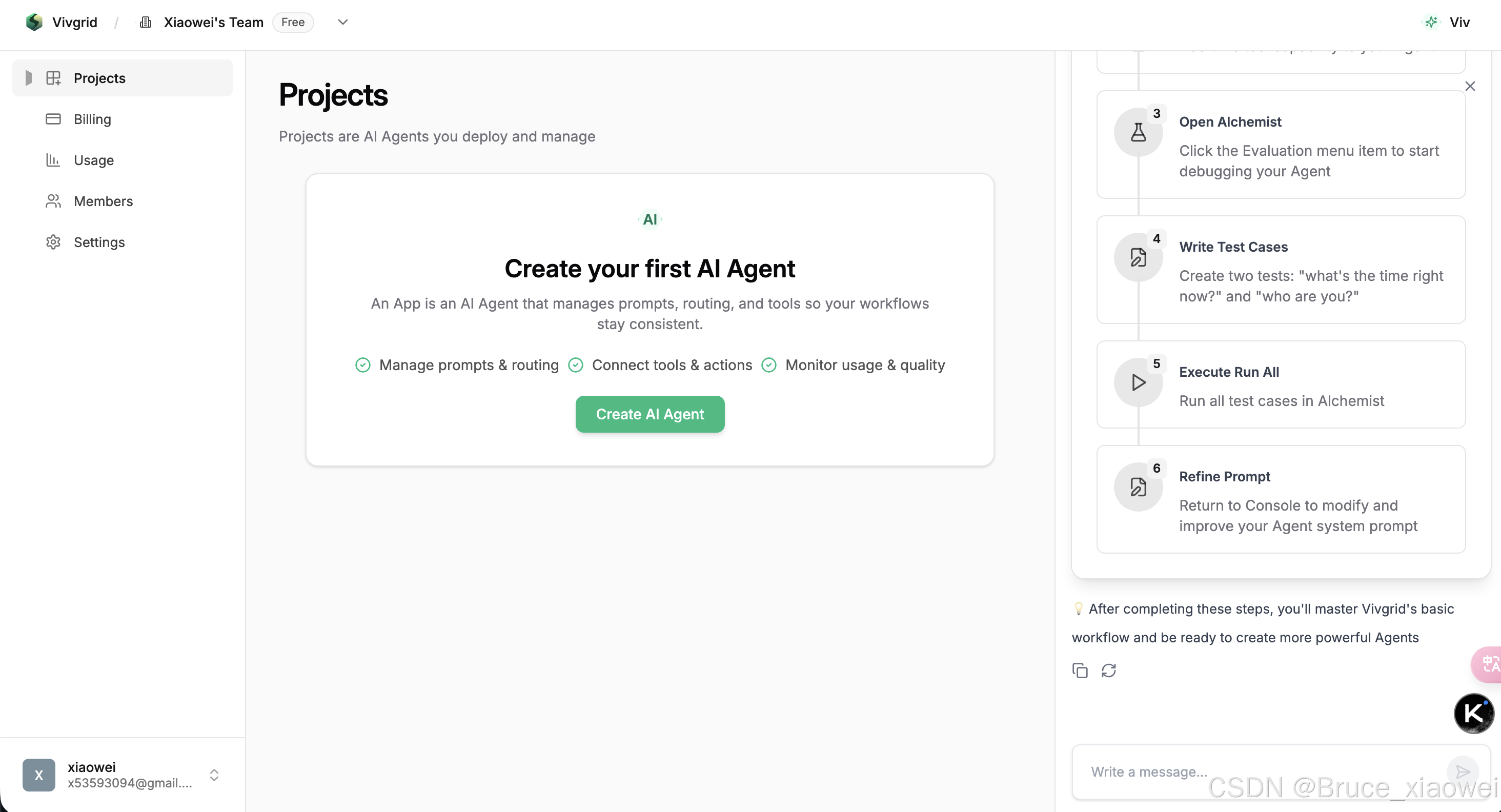The image size is (1501, 812).
Task: Click the Create AI Agent button
Action: (650, 414)
